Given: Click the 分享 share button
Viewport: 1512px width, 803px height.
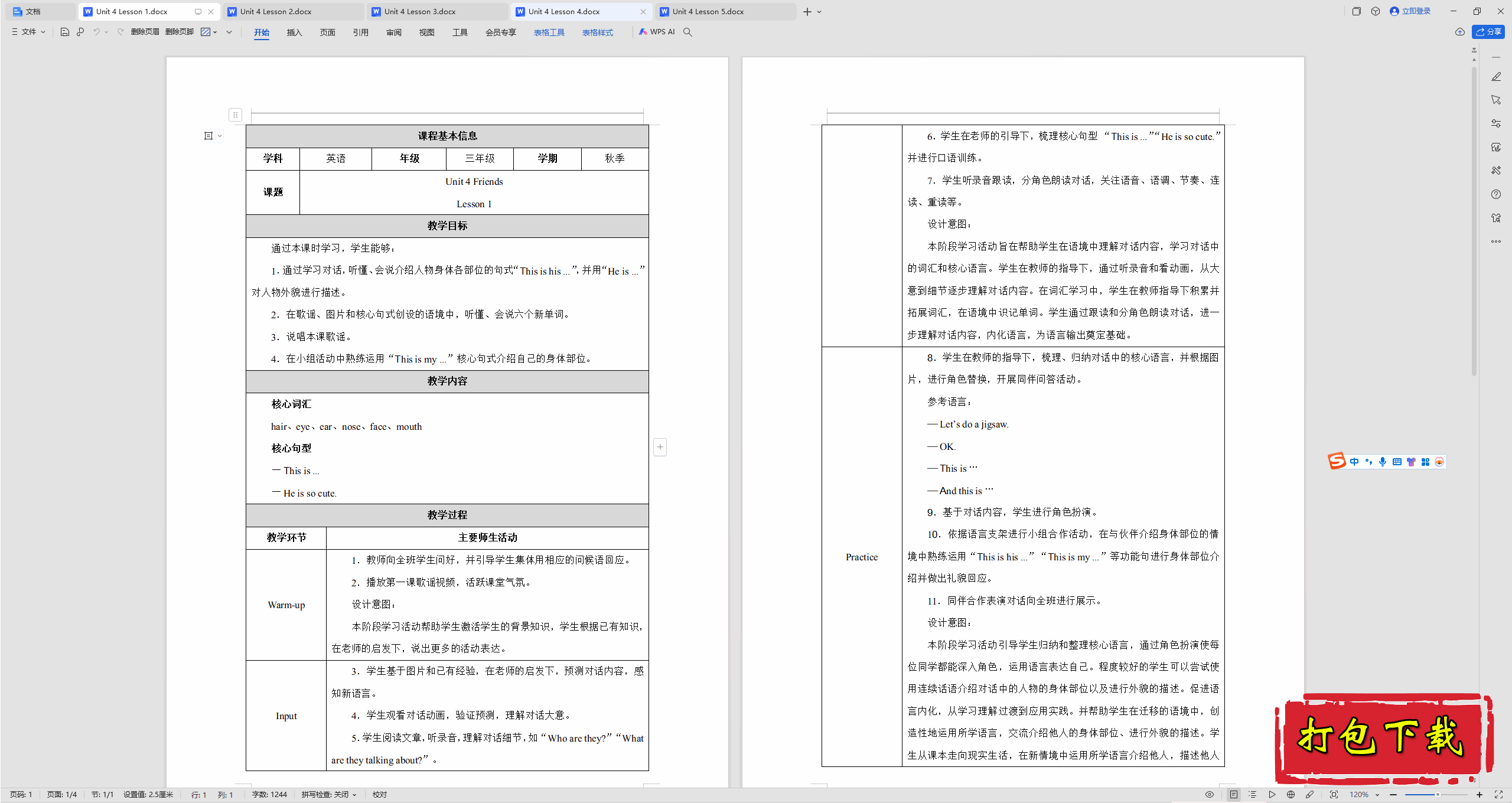Looking at the screenshot, I should click(1488, 32).
